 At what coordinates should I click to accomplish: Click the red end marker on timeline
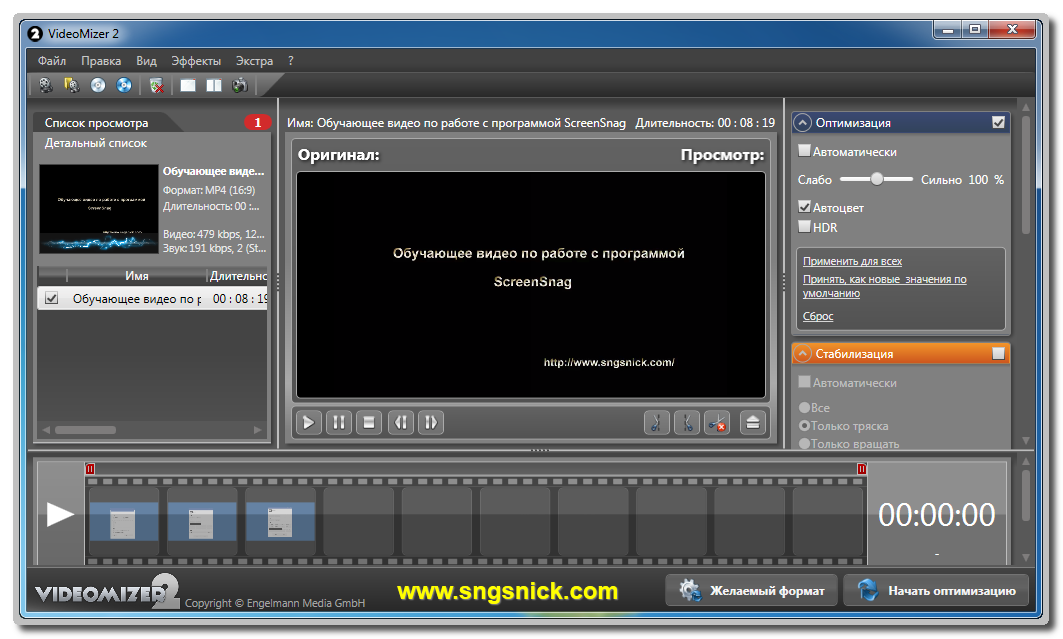[x=862, y=469]
